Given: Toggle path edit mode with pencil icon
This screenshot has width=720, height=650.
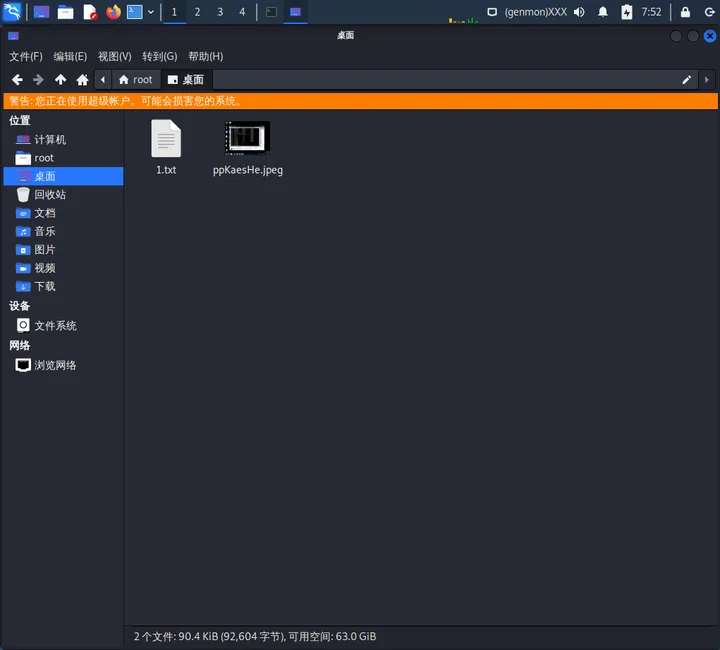Looking at the screenshot, I should [x=686, y=80].
